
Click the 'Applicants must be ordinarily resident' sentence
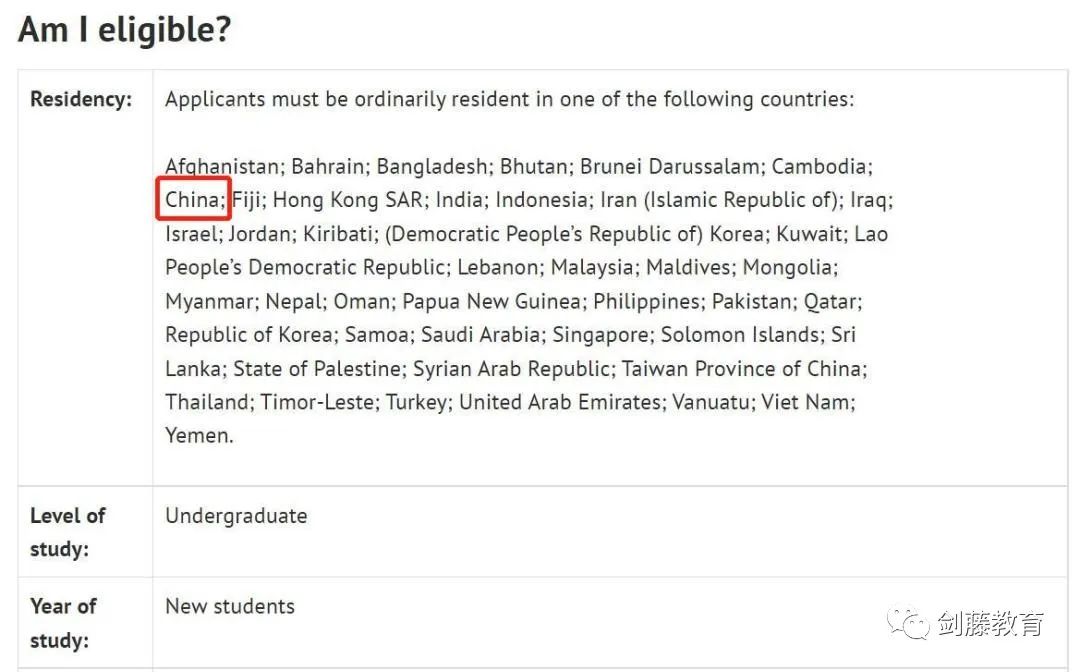[x=510, y=99]
